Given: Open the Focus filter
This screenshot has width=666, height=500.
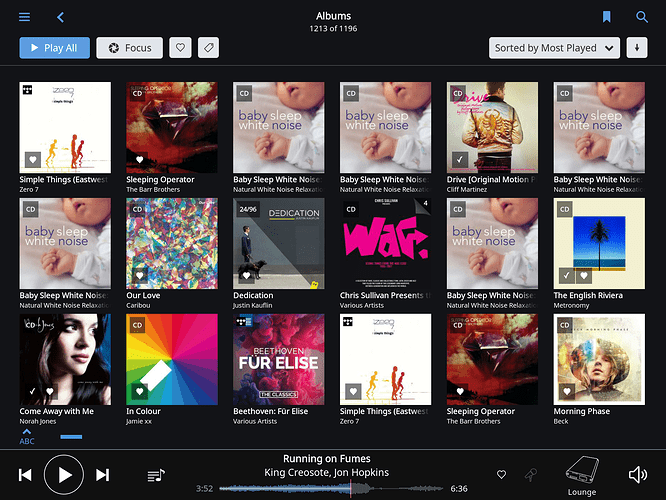Looking at the screenshot, I should click(130, 48).
